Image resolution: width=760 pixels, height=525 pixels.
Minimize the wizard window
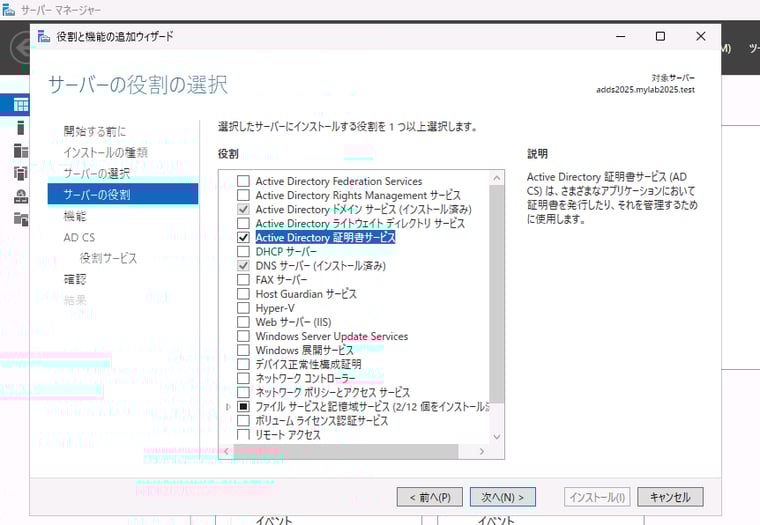[620, 36]
